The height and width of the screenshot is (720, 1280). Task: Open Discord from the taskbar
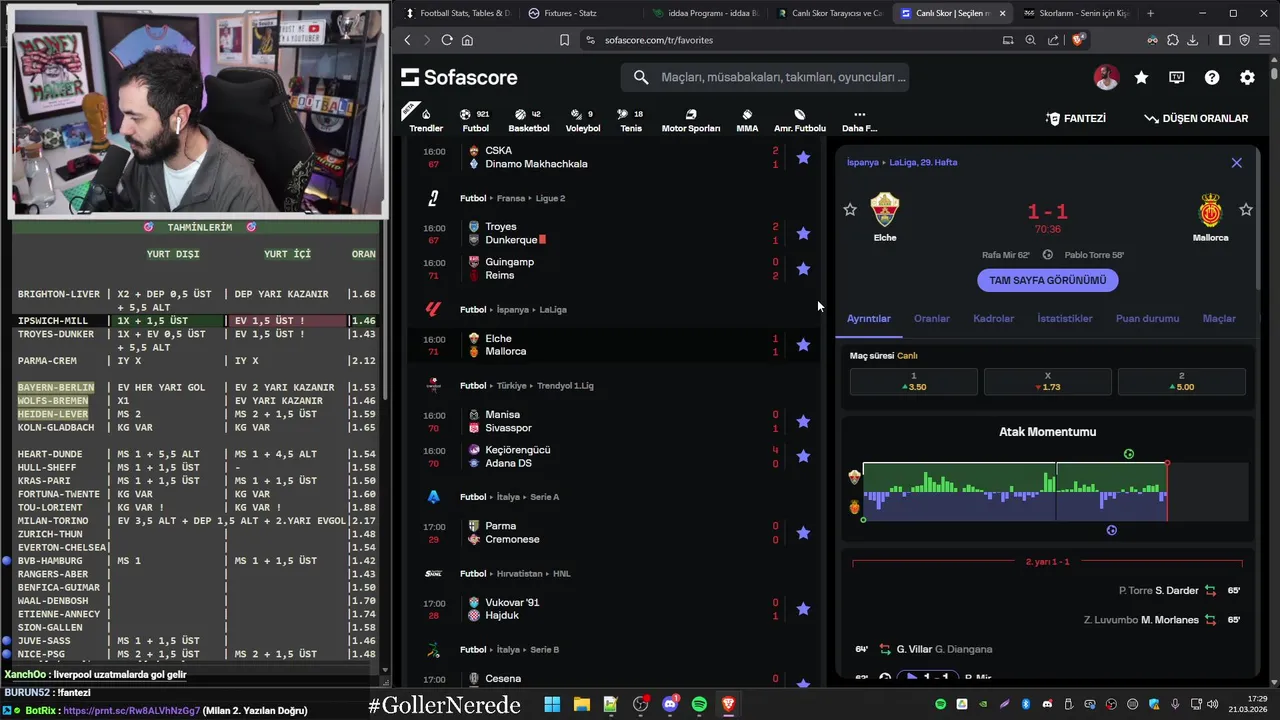670,704
